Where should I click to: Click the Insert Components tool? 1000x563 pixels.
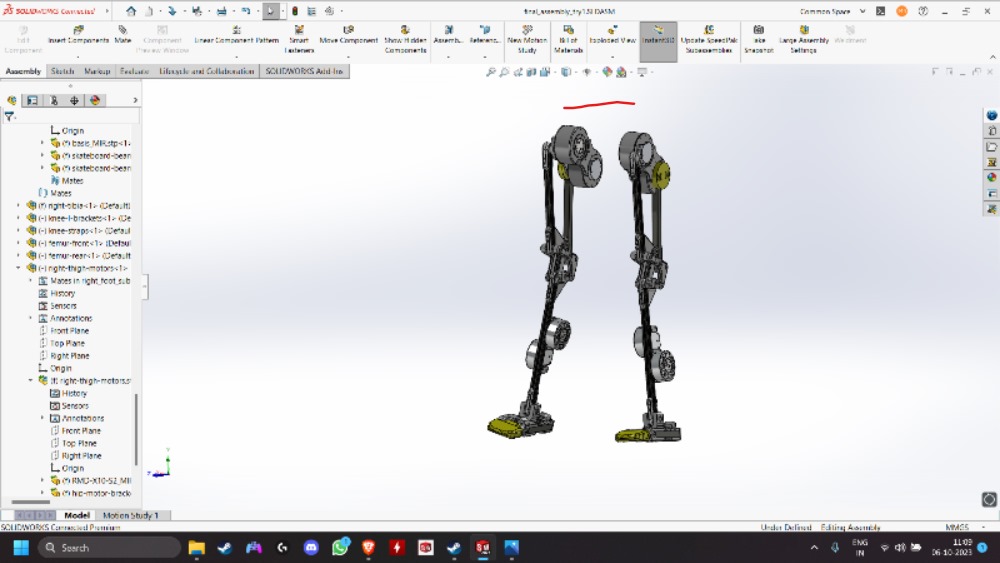click(x=78, y=35)
